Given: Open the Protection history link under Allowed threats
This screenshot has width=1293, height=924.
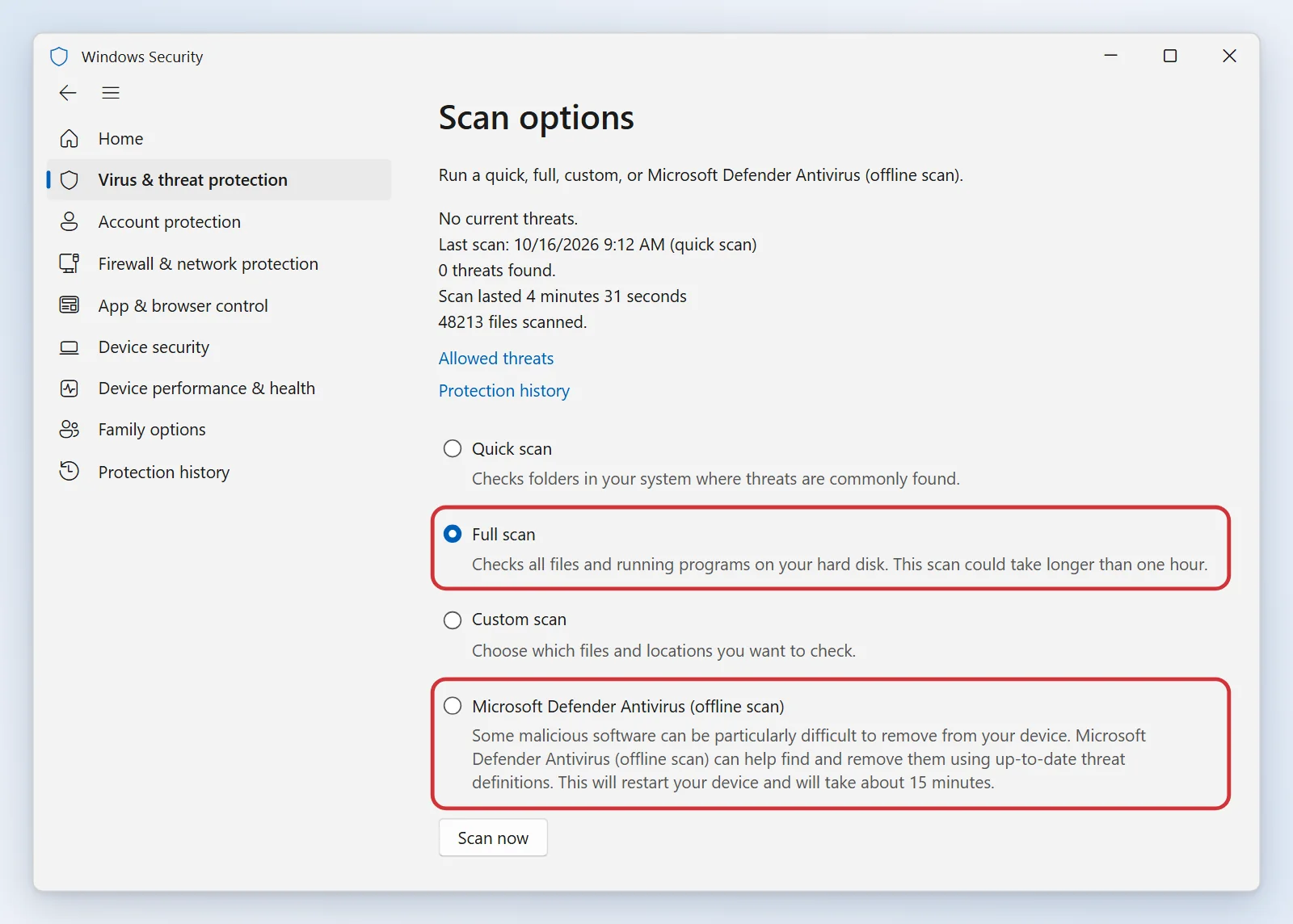Looking at the screenshot, I should [504, 391].
